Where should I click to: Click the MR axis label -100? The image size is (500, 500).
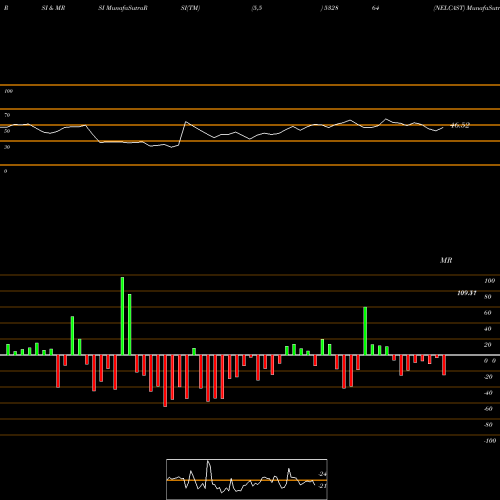click(490, 441)
